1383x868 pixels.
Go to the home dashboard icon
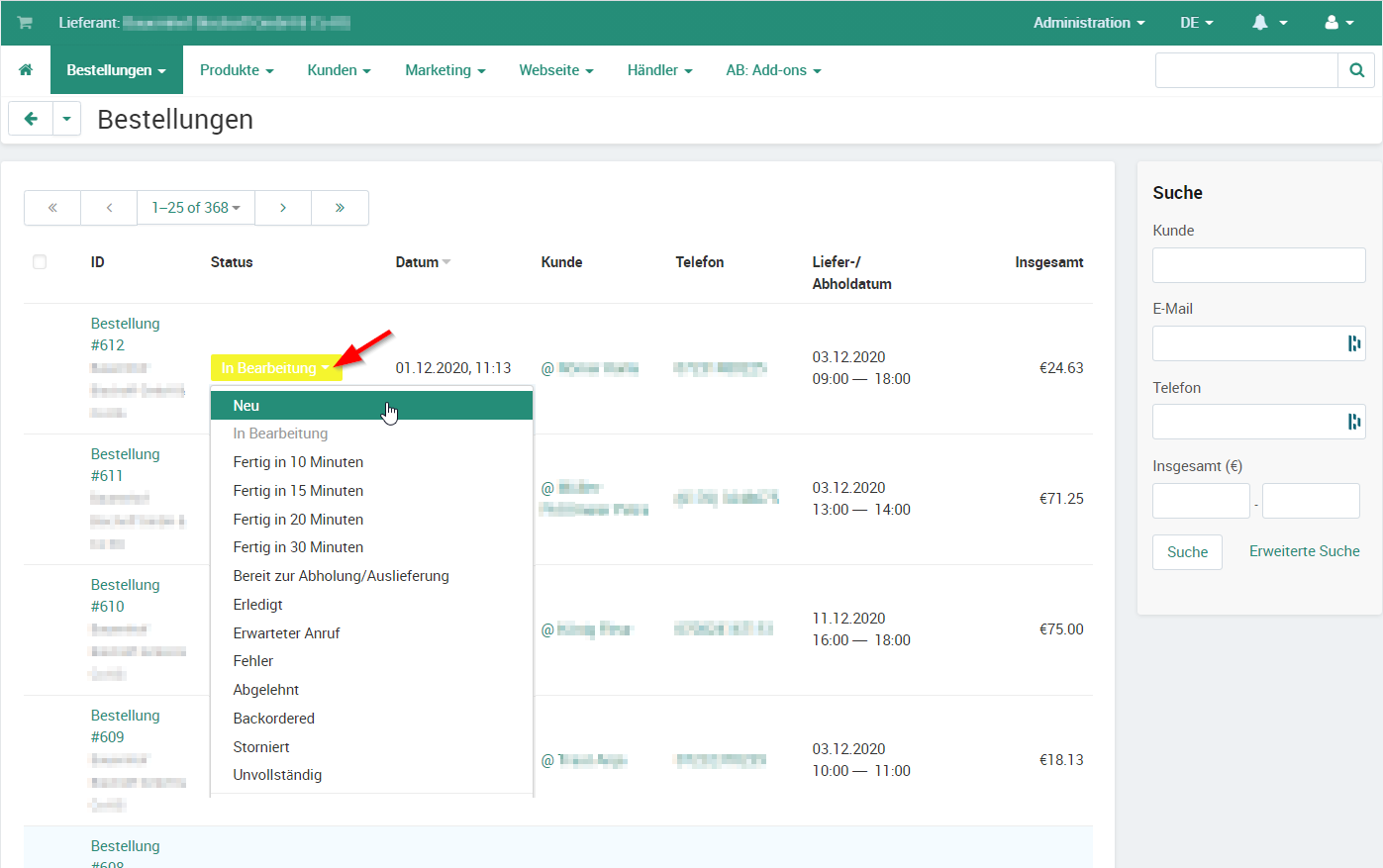coord(26,70)
